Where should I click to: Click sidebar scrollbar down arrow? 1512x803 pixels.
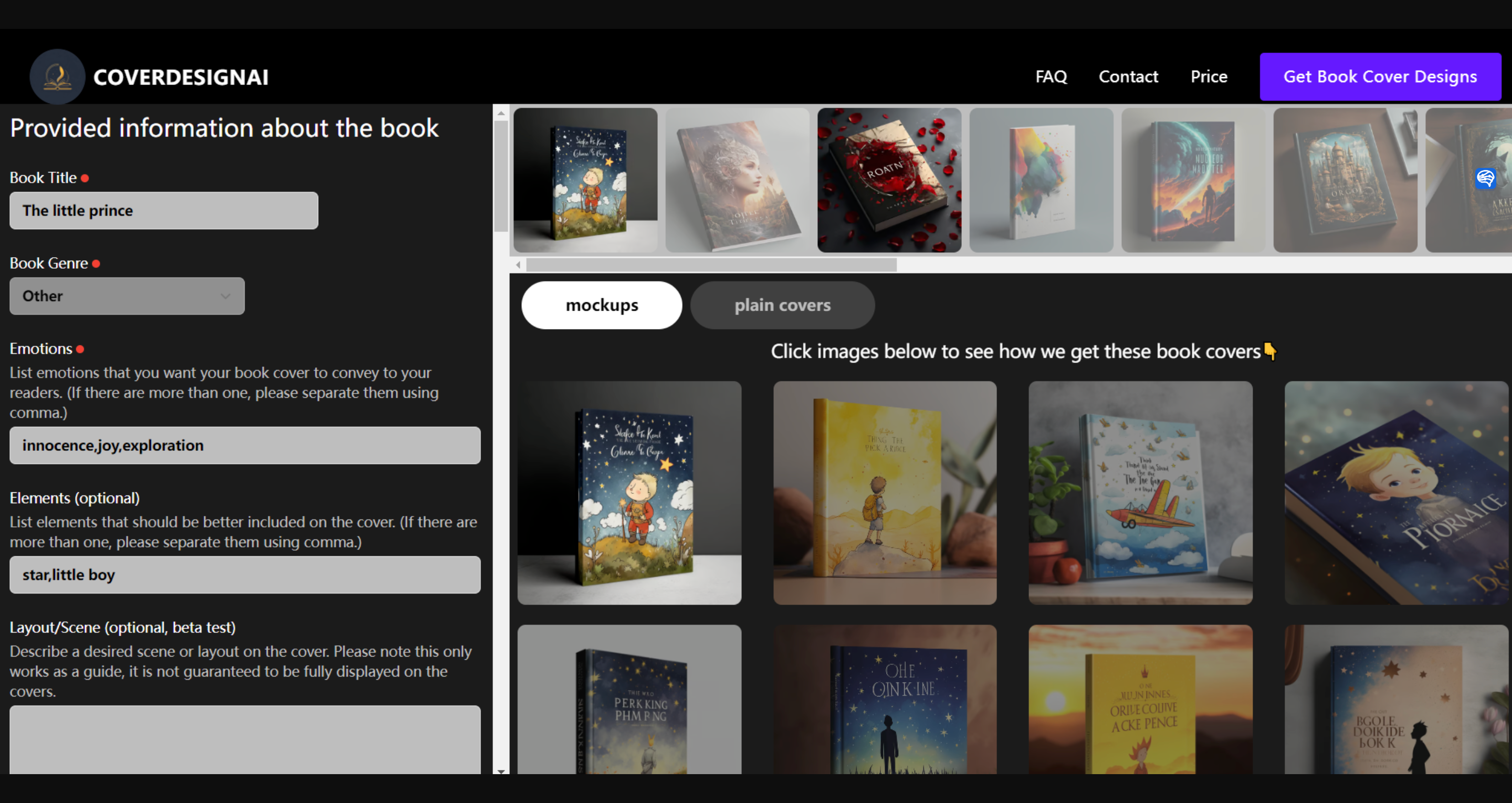[501, 772]
